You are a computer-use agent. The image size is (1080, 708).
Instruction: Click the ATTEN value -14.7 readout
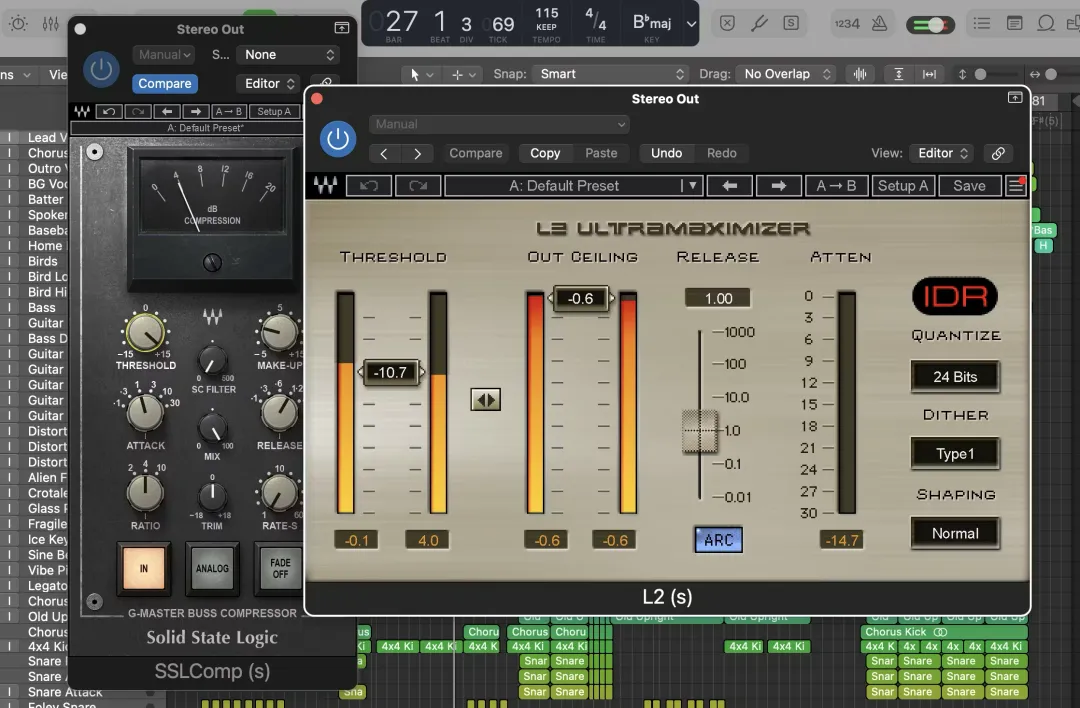(841, 541)
